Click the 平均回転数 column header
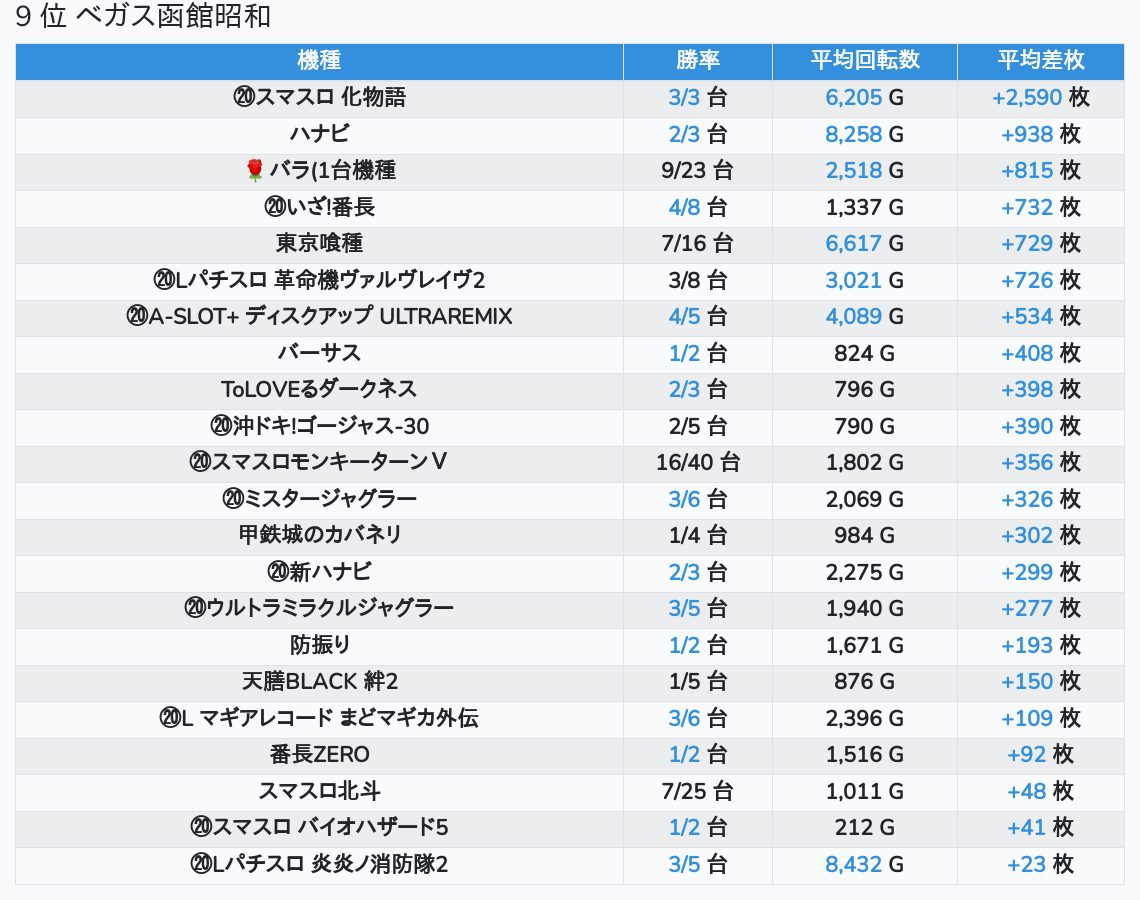1140x900 pixels. coord(864,61)
